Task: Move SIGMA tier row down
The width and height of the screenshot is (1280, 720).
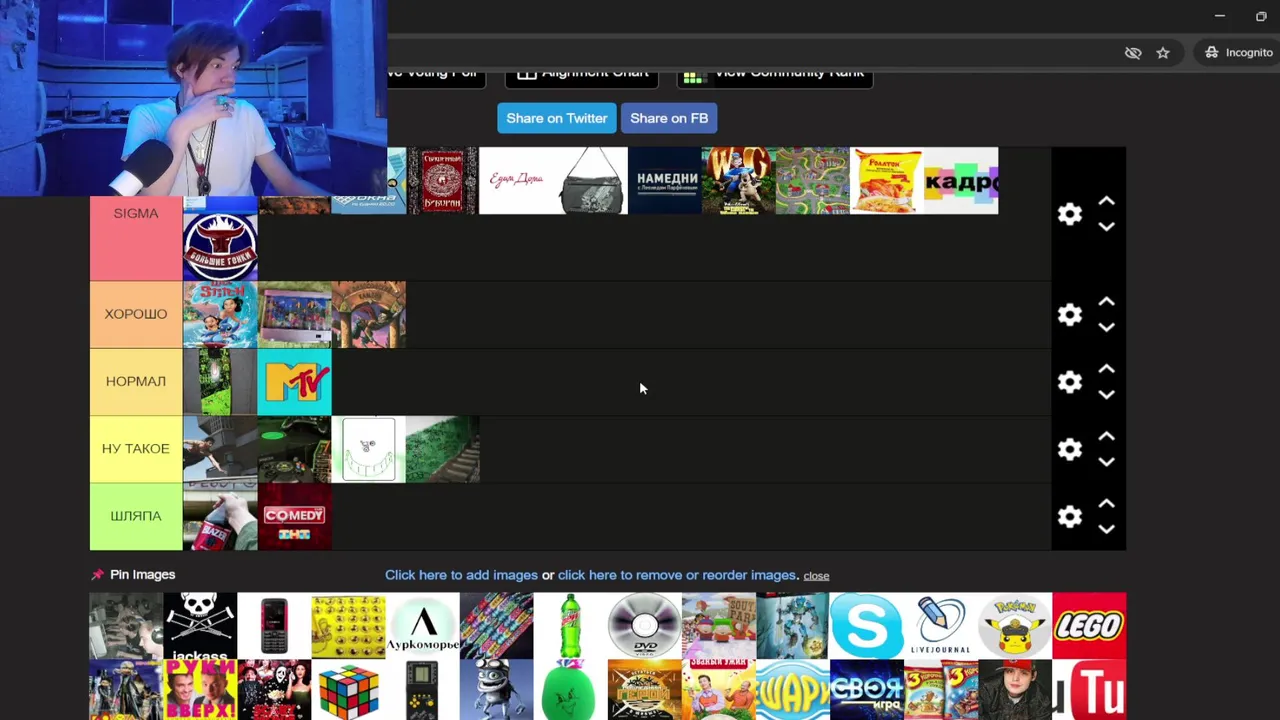Action: click(1106, 227)
